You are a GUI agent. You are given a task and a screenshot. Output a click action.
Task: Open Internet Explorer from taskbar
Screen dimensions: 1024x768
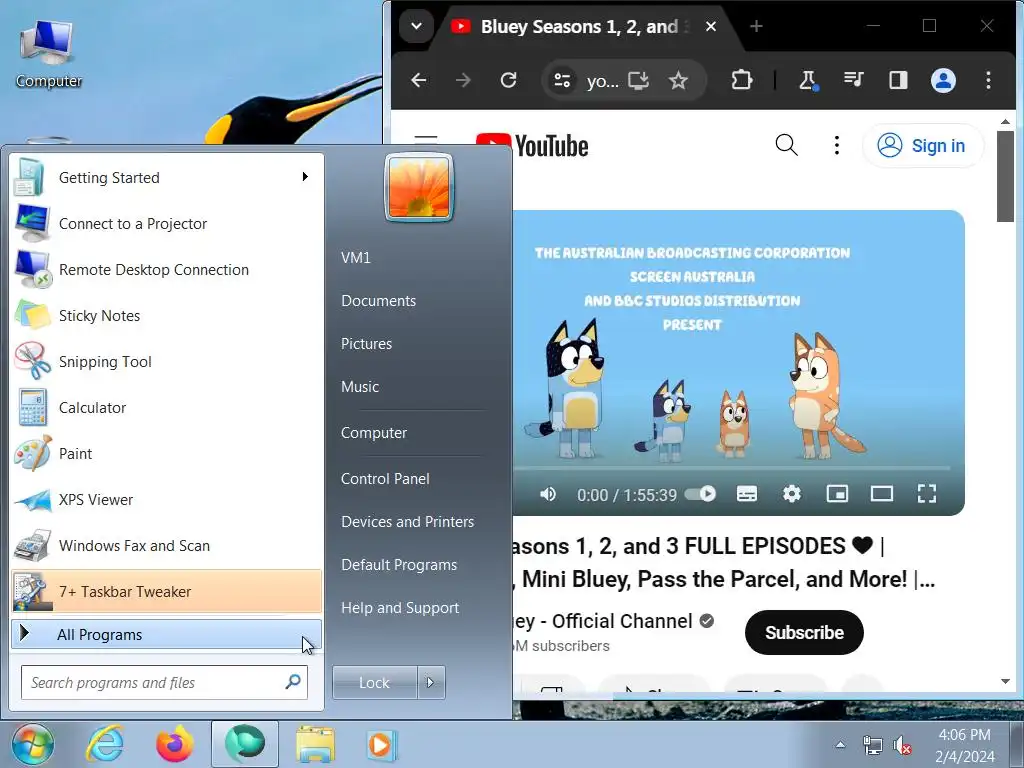point(106,744)
